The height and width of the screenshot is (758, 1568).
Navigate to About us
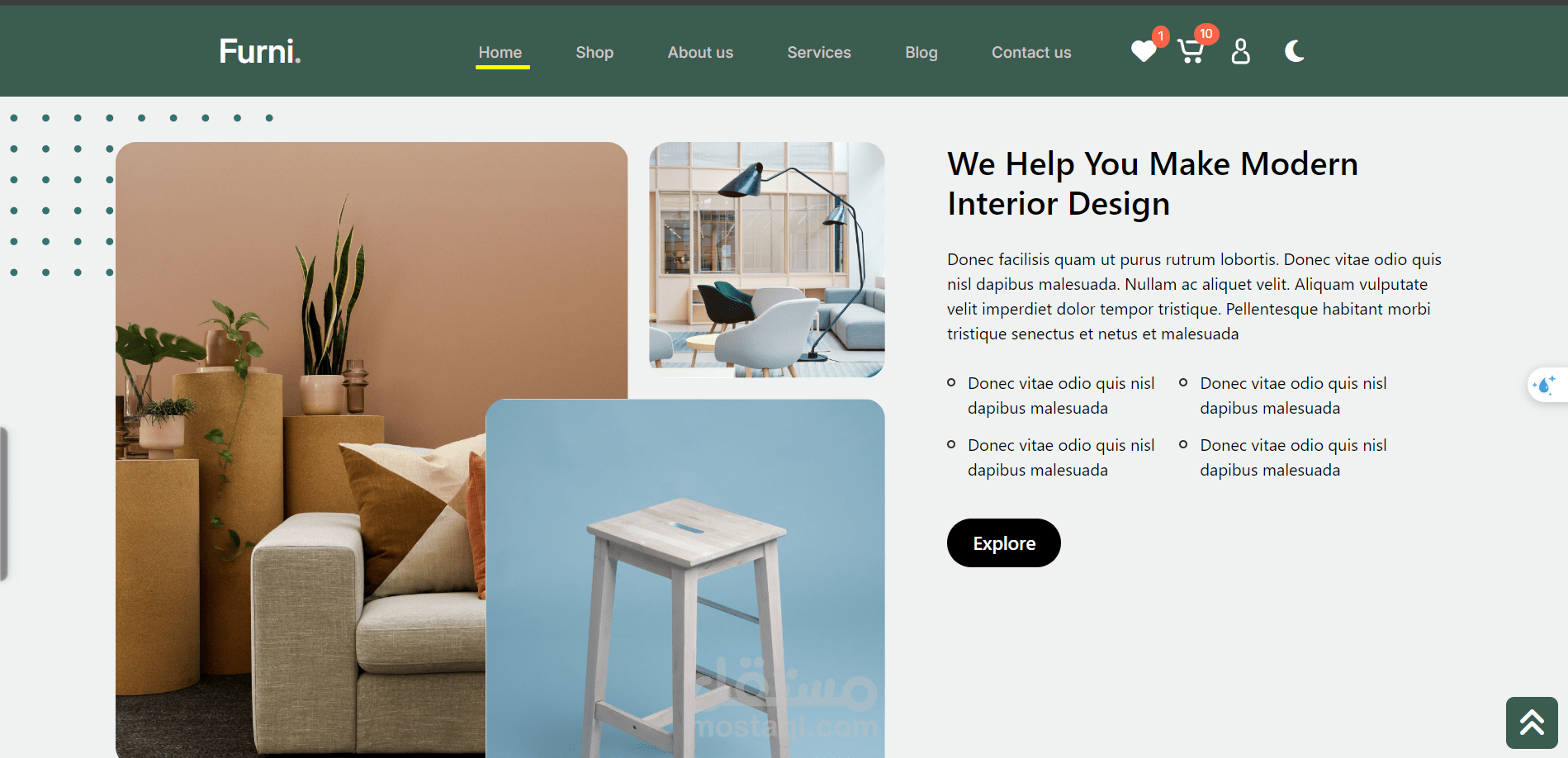click(700, 52)
